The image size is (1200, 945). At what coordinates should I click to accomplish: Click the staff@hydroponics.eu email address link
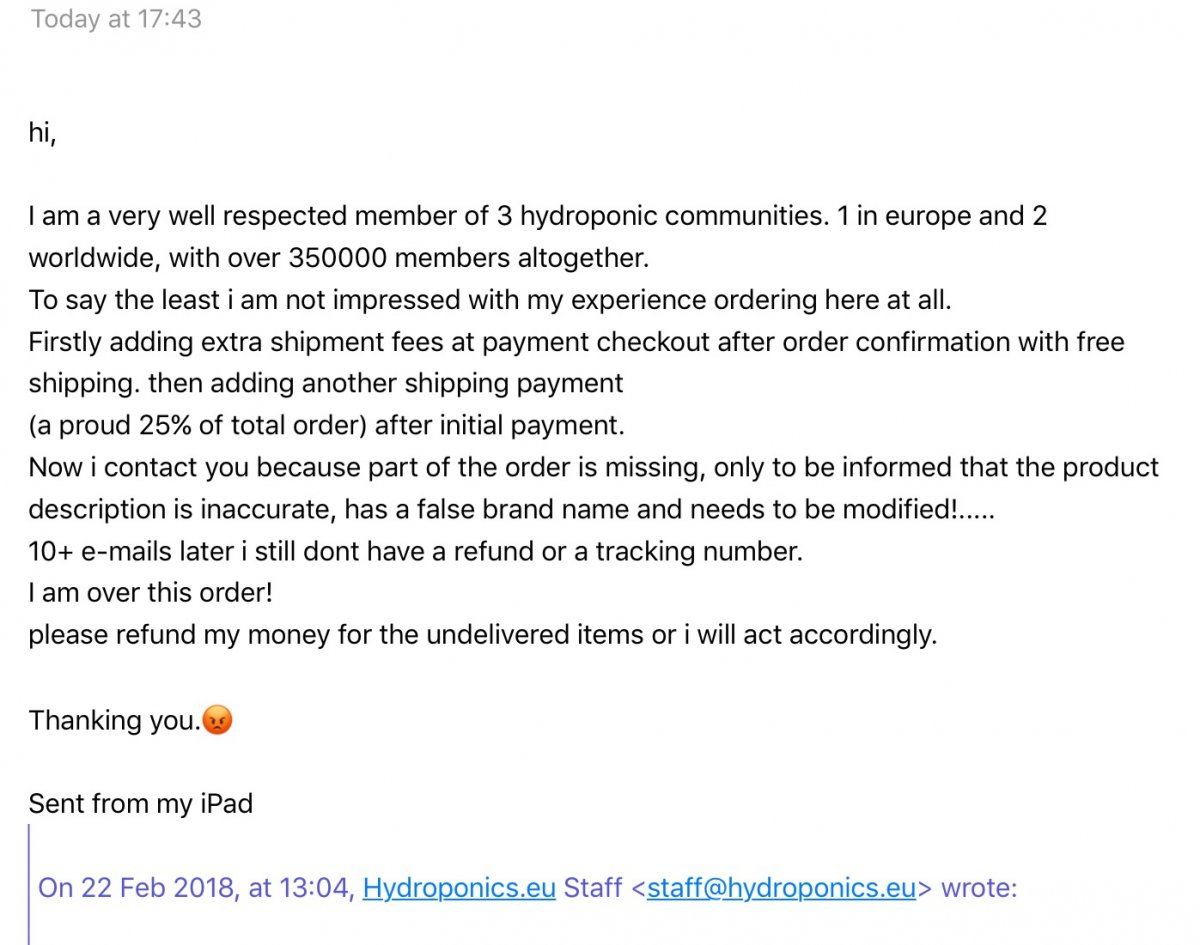pyautogui.click(x=781, y=887)
